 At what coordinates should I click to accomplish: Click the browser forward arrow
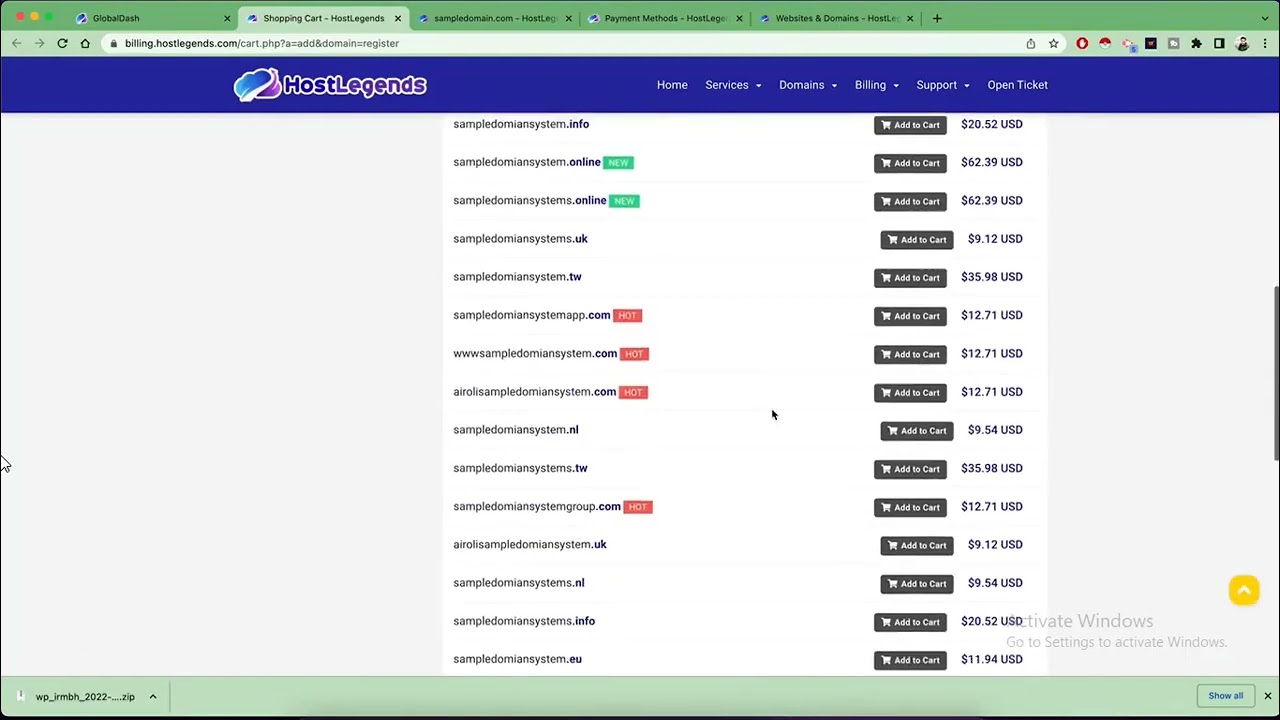pos(39,43)
